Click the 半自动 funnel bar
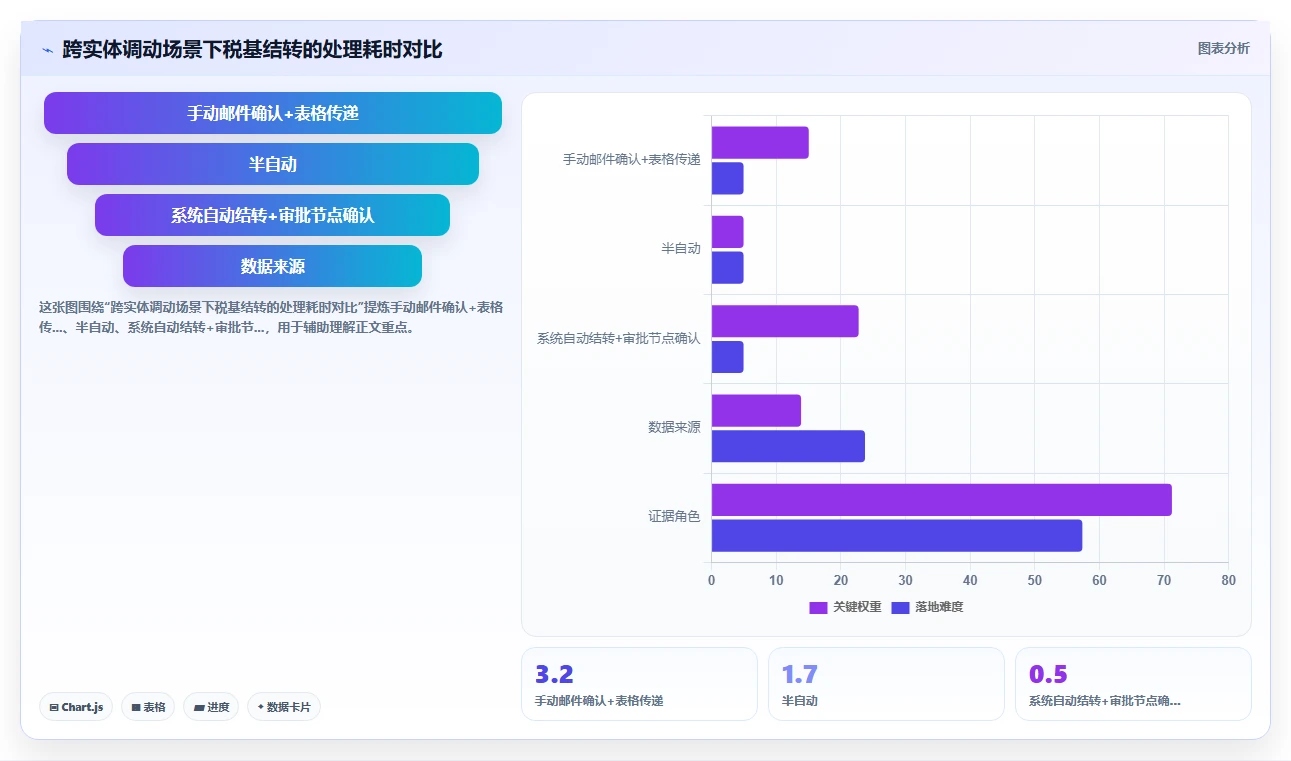Image resolution: width=1291 pixels, height=761 pixels. 273,164
